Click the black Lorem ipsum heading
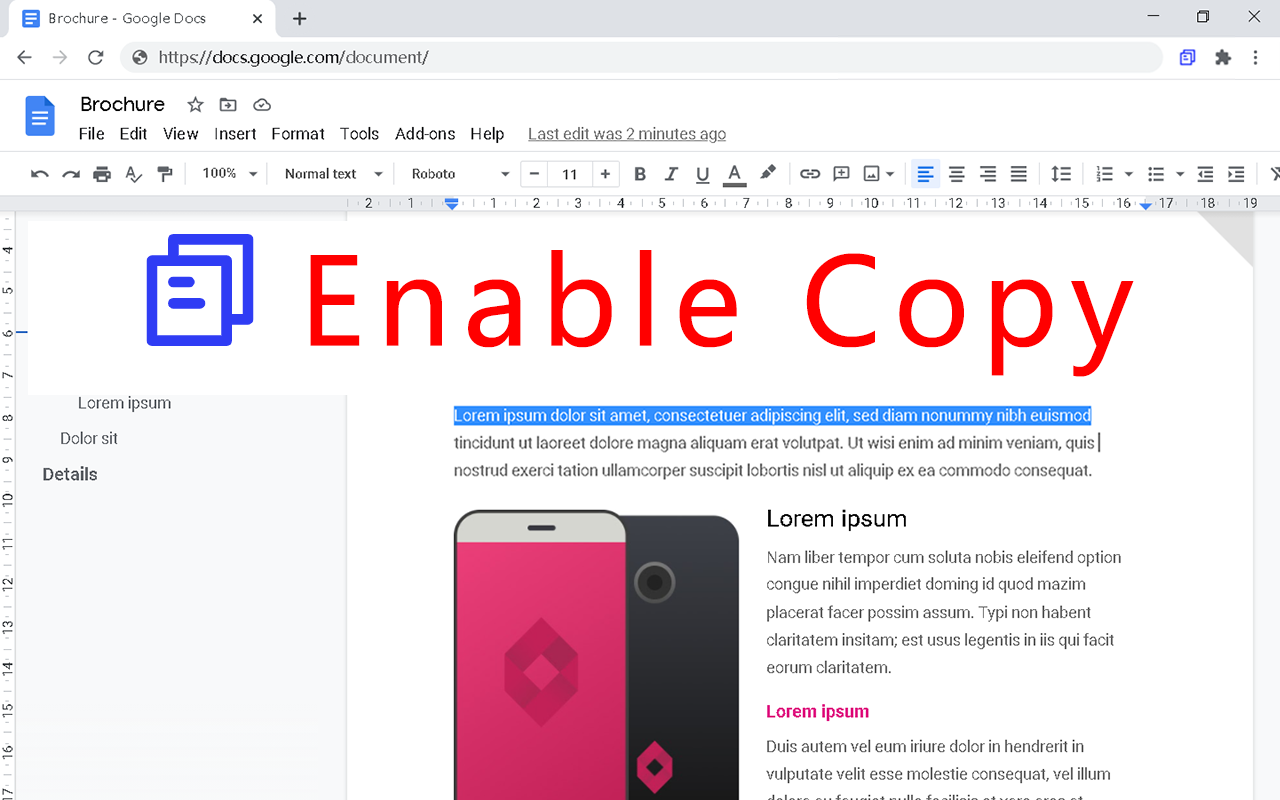This screenshot has height=800, width=1280. click(x=836, y=519)
